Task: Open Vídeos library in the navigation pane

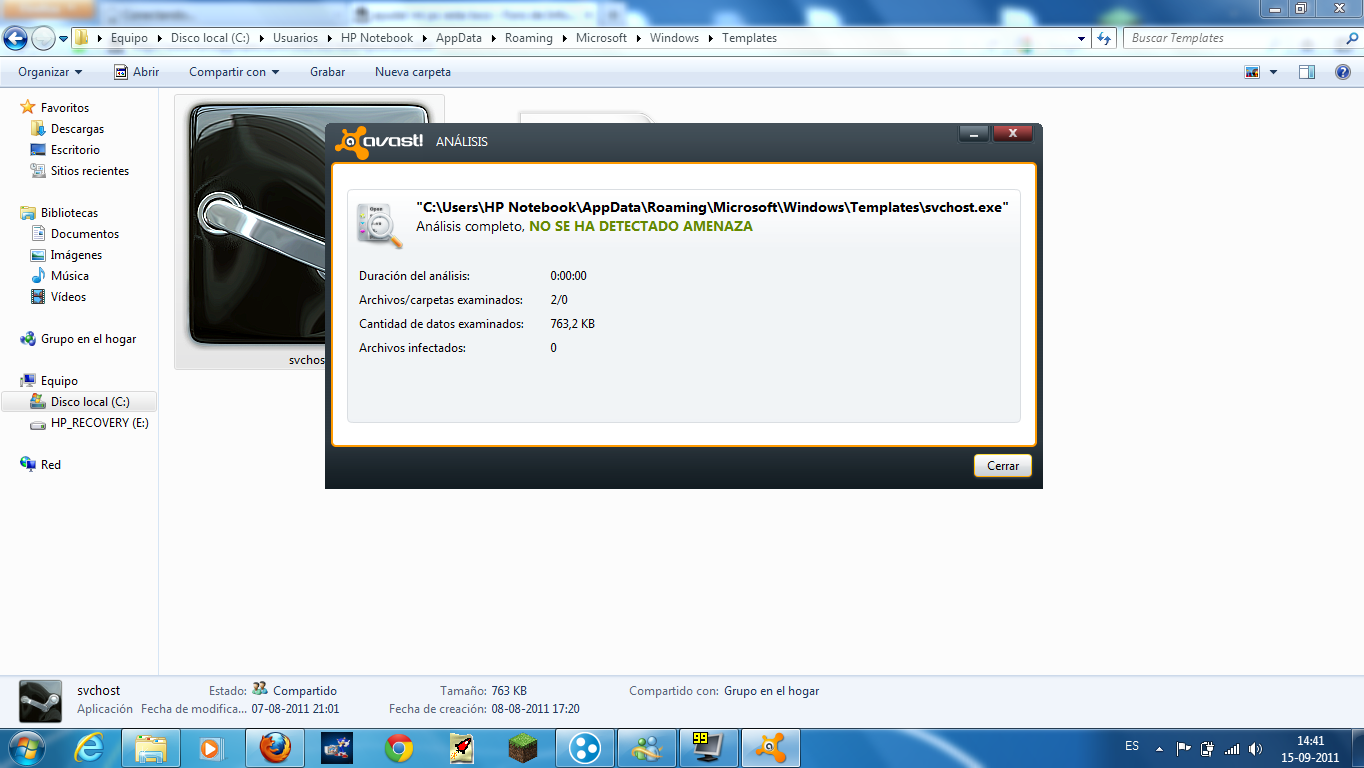Action: [68, 297]
